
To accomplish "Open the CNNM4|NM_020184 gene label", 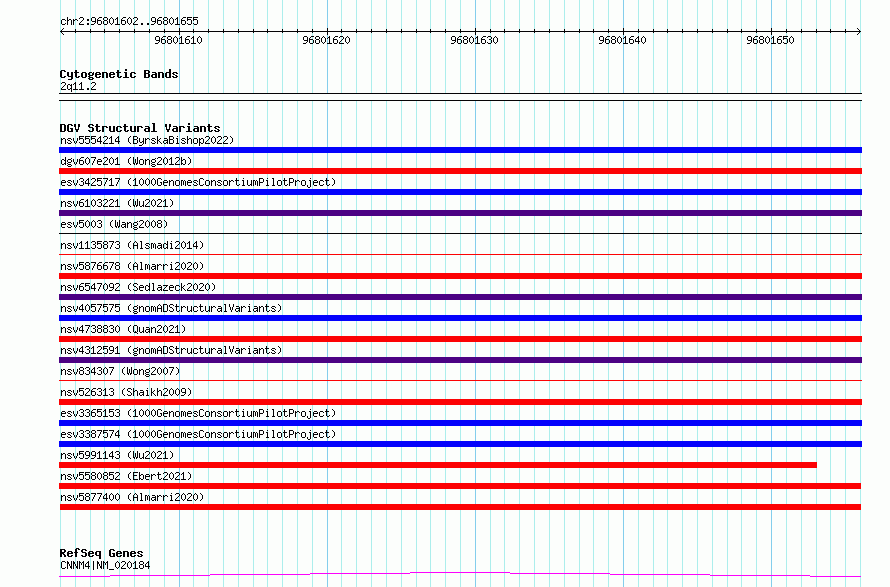I will click(105, 565).
